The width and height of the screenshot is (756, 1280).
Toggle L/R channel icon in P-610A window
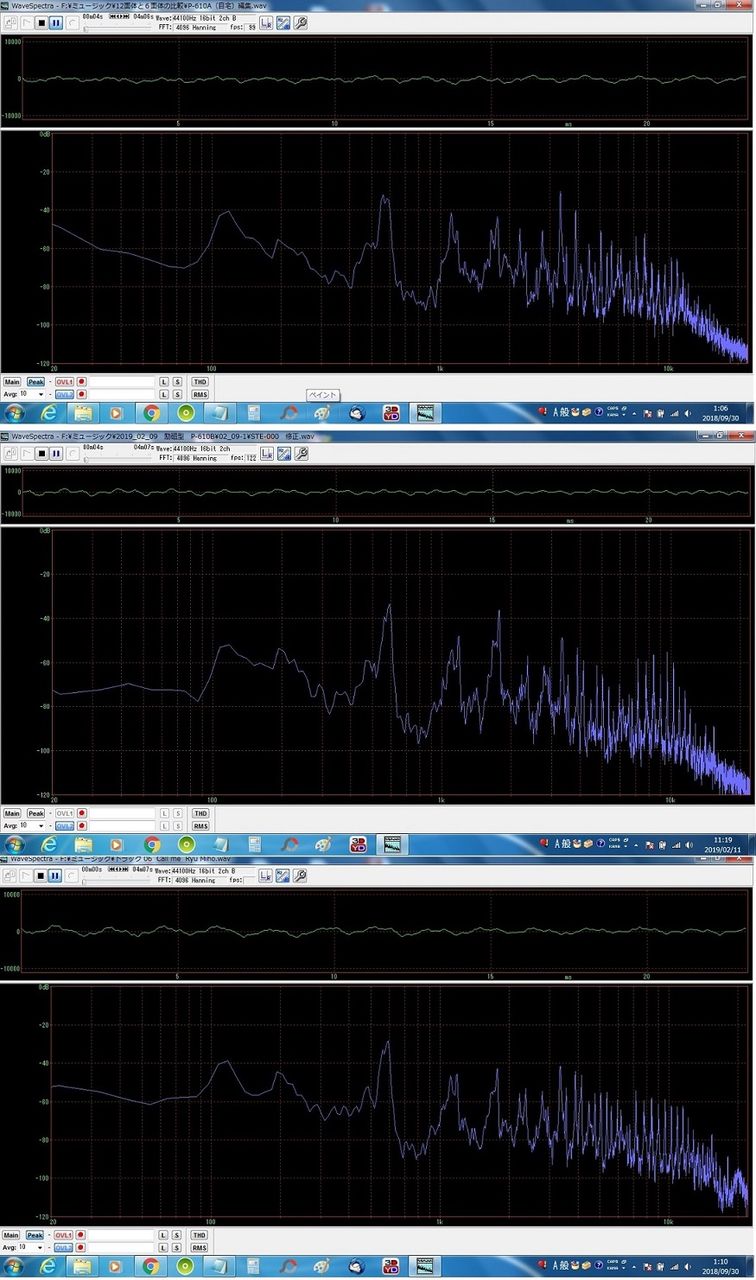click(266, 23)
